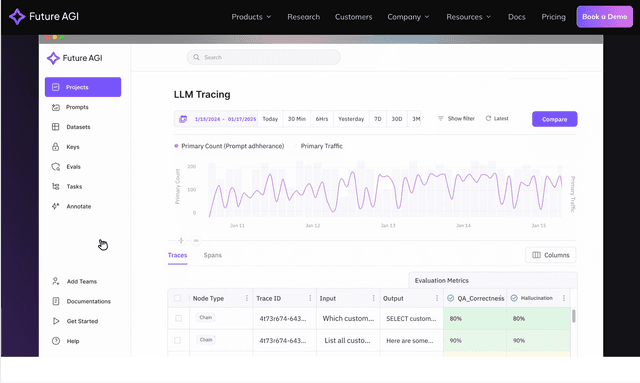640x383 pixels.
Task: Click the search magnifier icon
Action: point(196,57)
